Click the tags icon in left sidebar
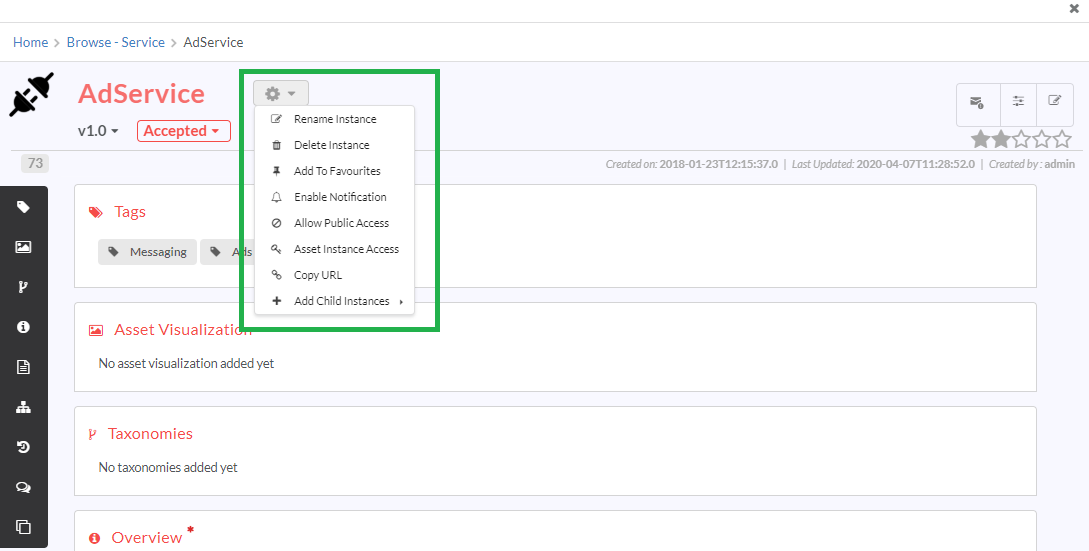This screenshot has height=551, width=1089. tap(23, 207)
